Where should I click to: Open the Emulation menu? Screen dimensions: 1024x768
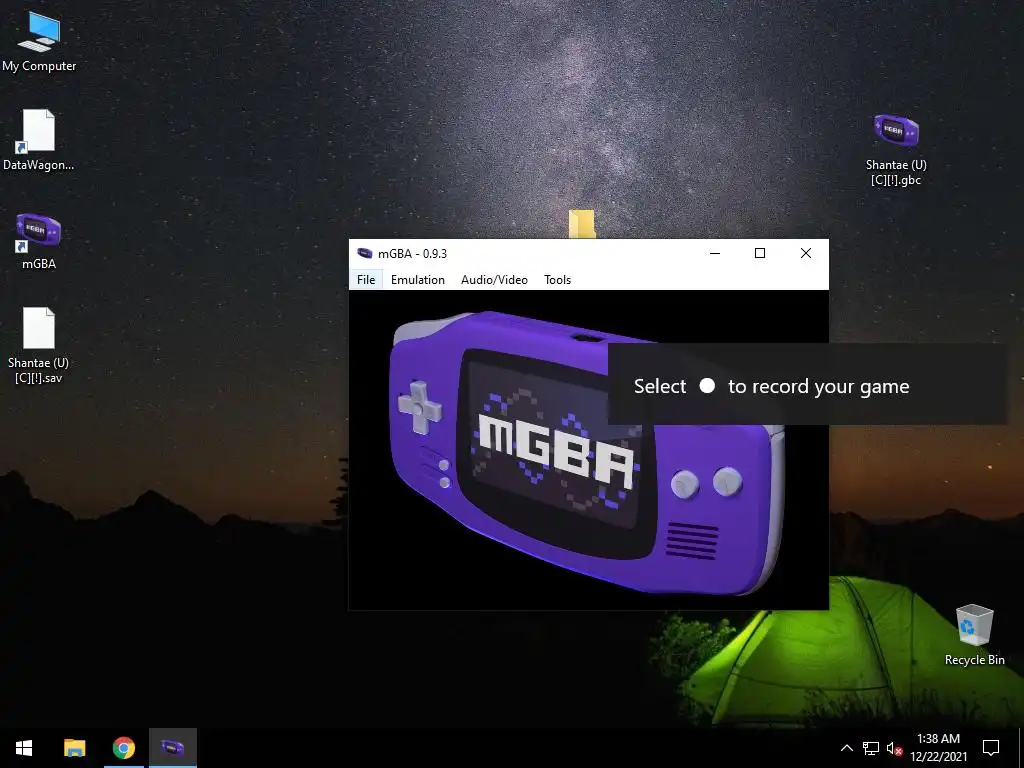click(x=417, y=280)
